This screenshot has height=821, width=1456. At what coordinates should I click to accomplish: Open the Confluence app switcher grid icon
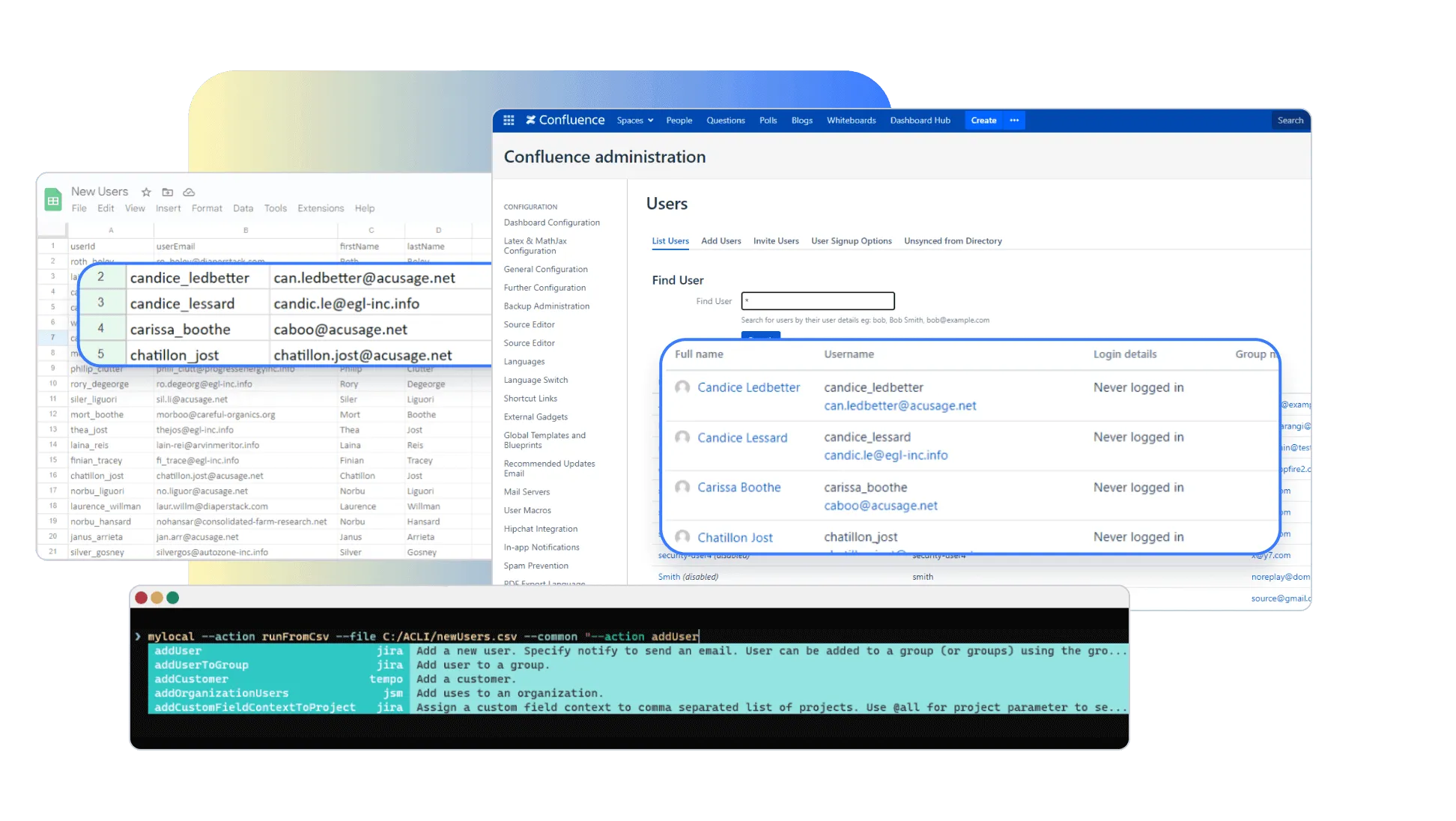509,120
